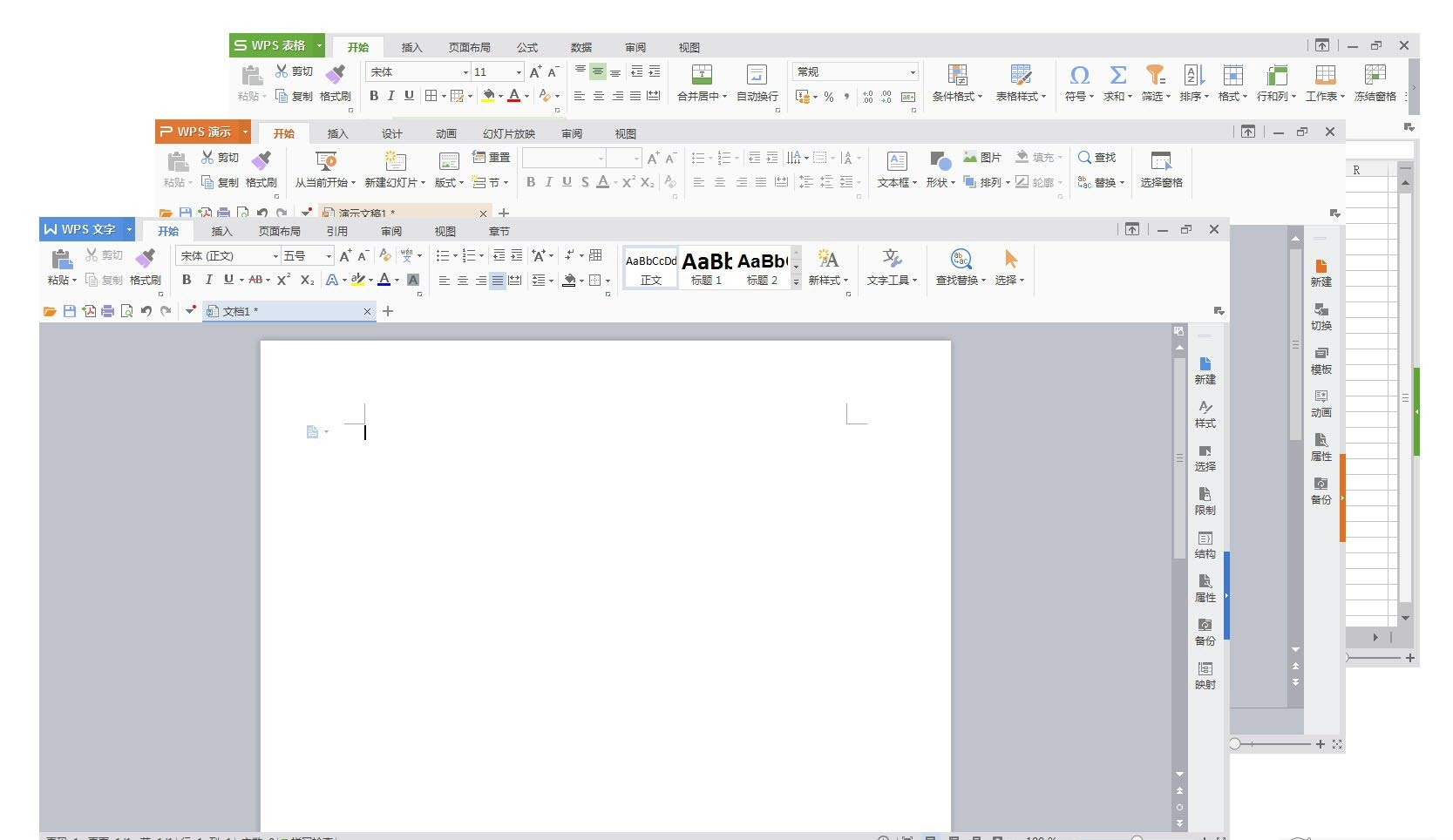Click Selection Pane (选择窗格) in Presentation ribbon
This screenshot has height=840, width=1453.
point(1161,170)
